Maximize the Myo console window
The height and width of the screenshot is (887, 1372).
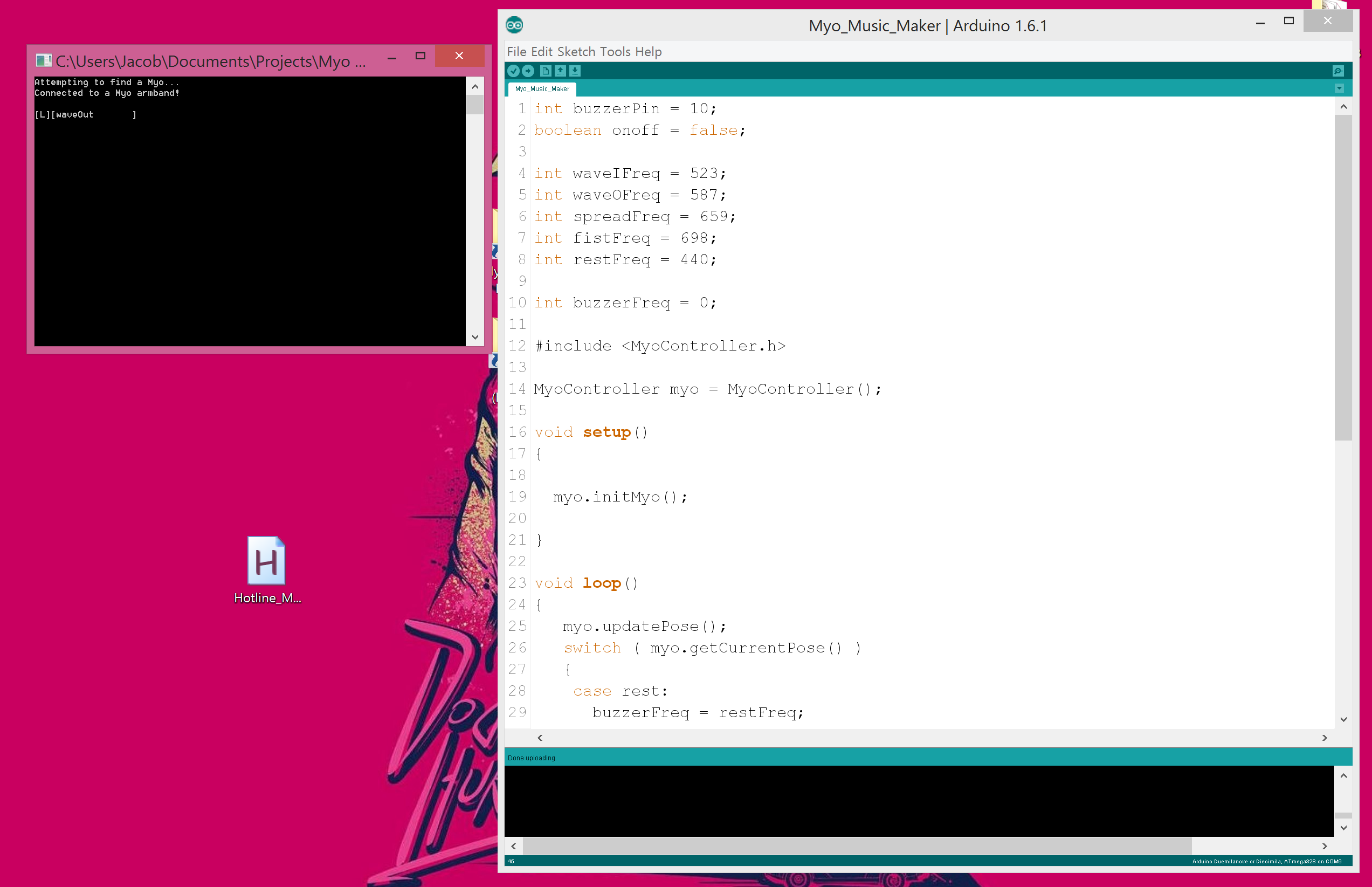(420, 56)
